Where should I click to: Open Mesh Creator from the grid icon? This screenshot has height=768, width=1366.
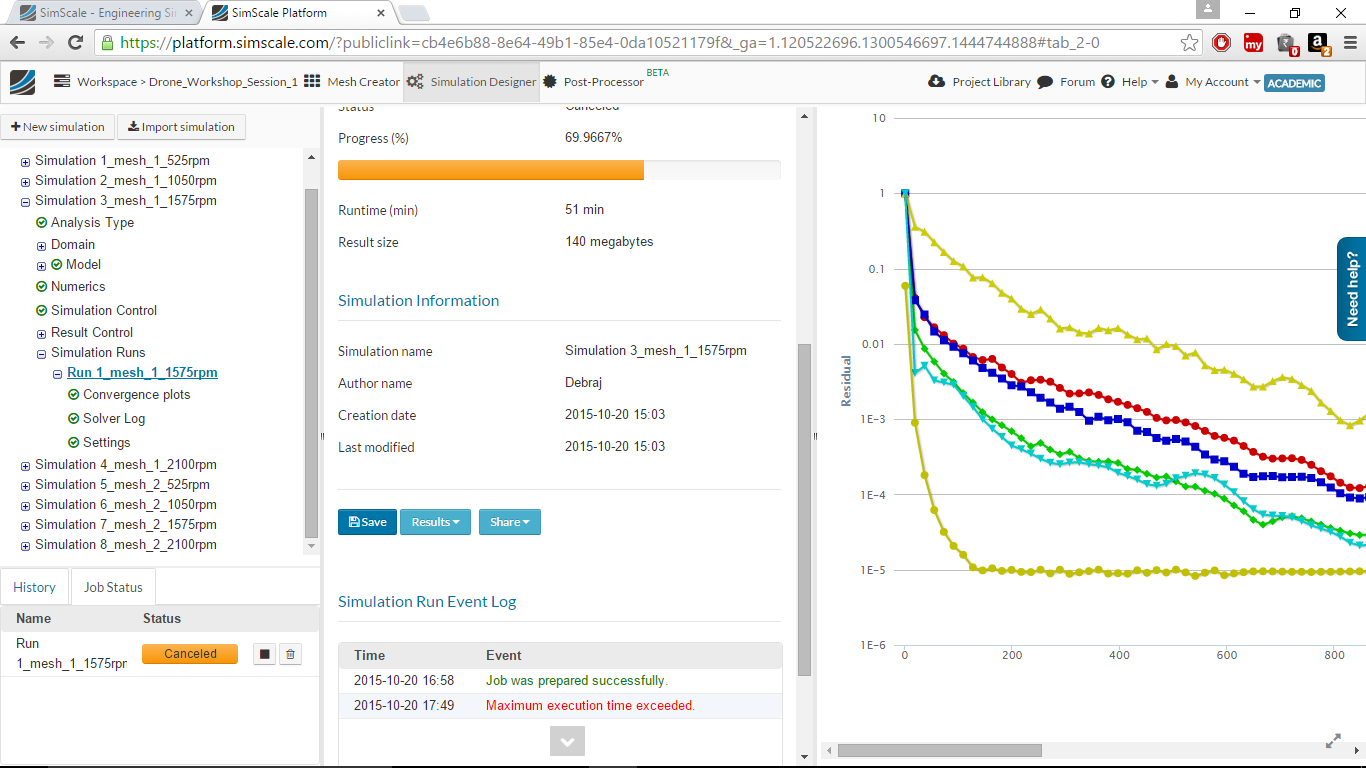[312, 81]
